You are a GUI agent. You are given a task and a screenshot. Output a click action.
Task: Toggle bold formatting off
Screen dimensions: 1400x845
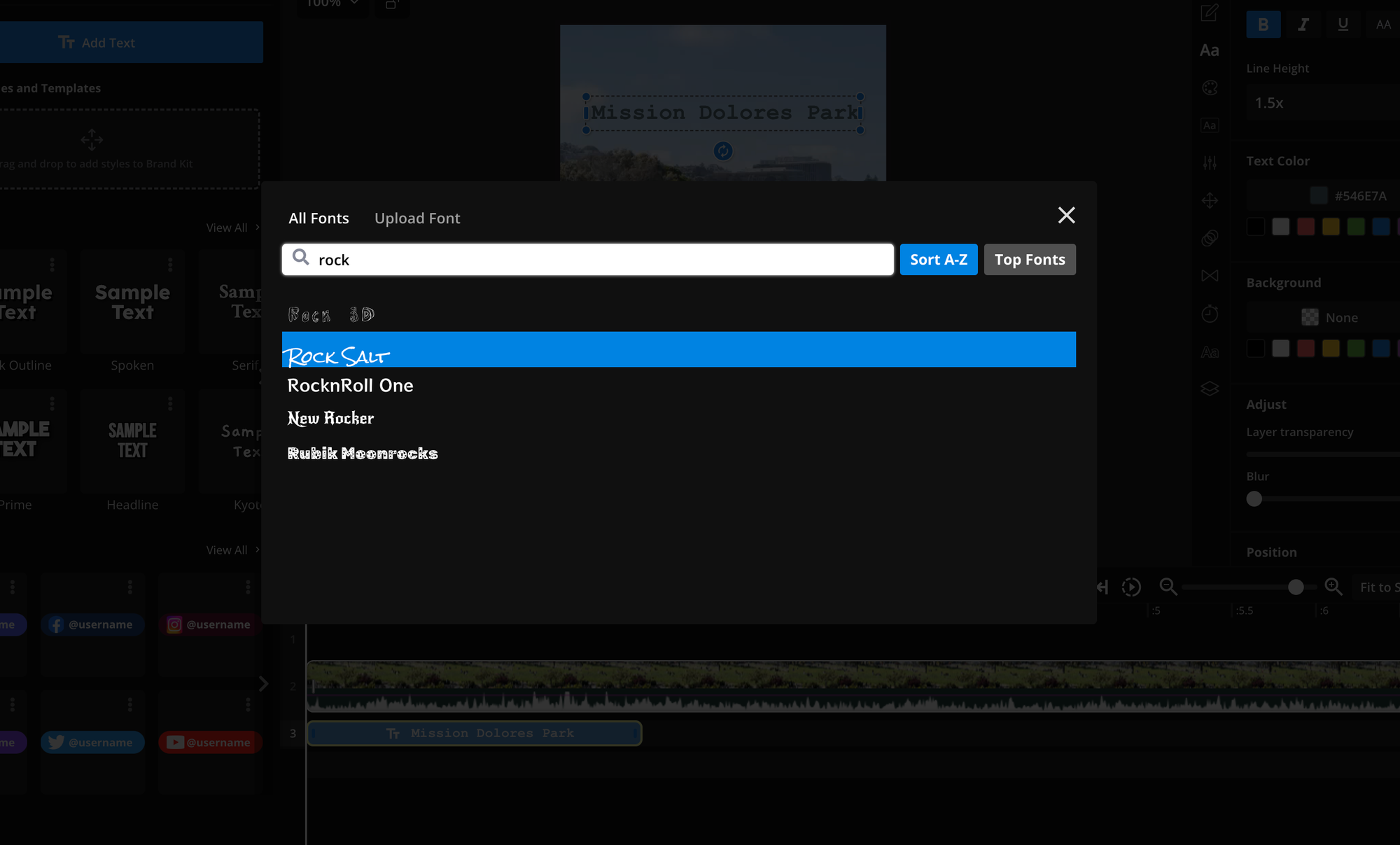pos(1263,24)
